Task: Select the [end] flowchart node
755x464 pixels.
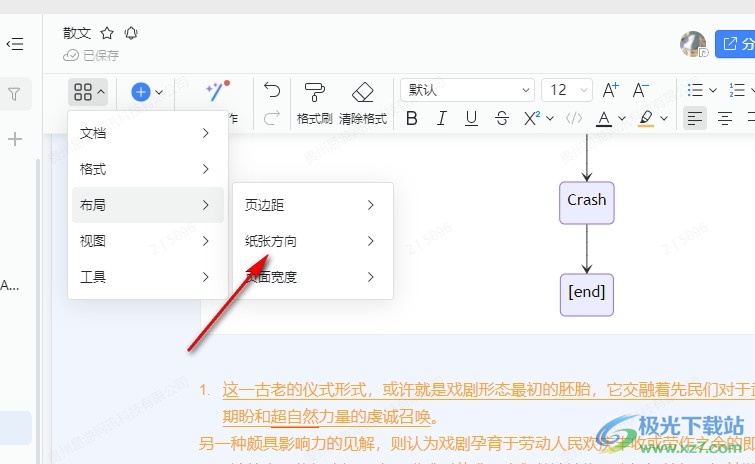Action: click(x=586, y=295)
